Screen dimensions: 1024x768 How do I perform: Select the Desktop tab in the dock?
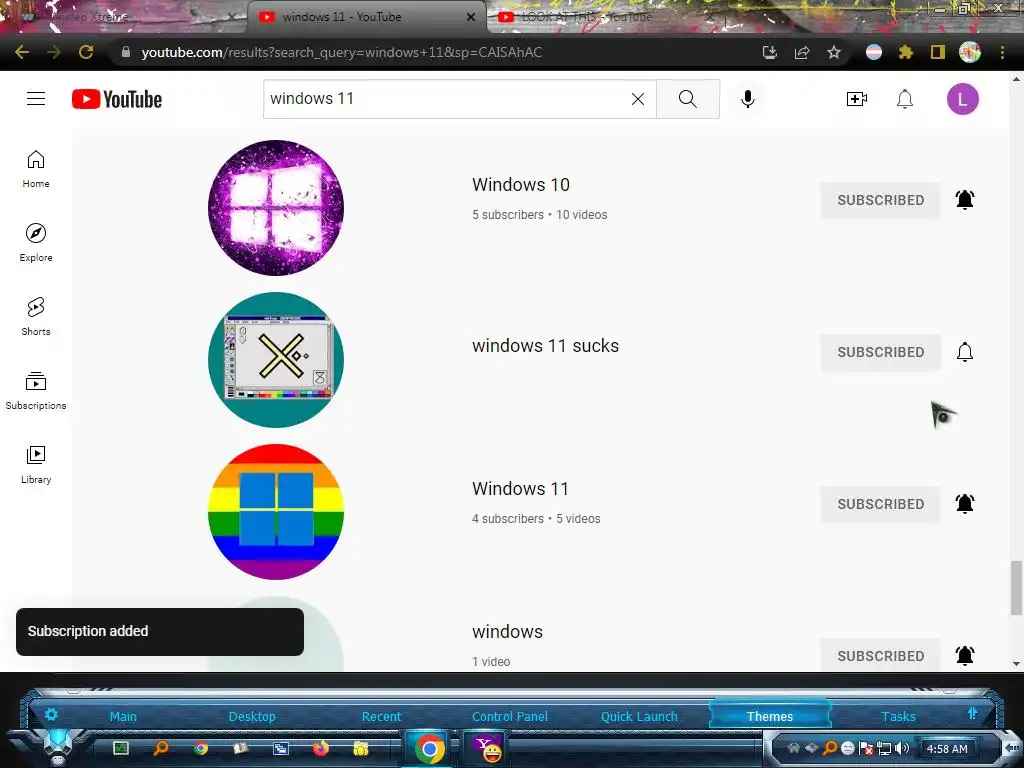click(x=252, y=716)
